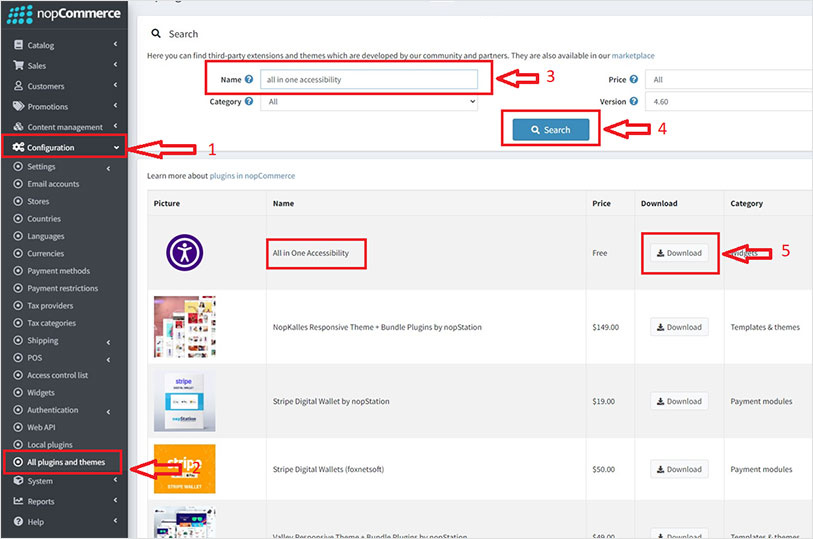Screen dimensions: 813x539
Task: Expand the Catalog chevron arrow
Action: pyautogui.click(x=116, y=44)
